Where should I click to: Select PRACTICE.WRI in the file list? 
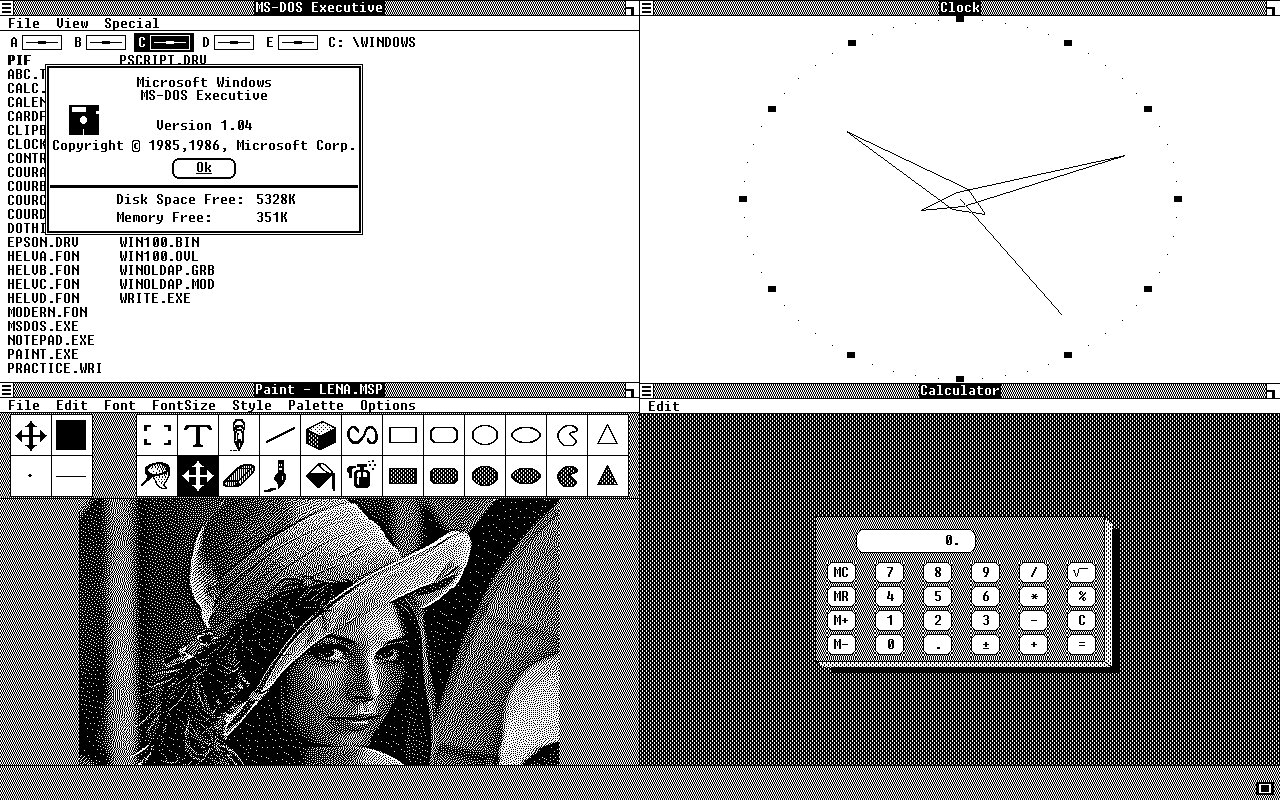[x=55, y=368]
